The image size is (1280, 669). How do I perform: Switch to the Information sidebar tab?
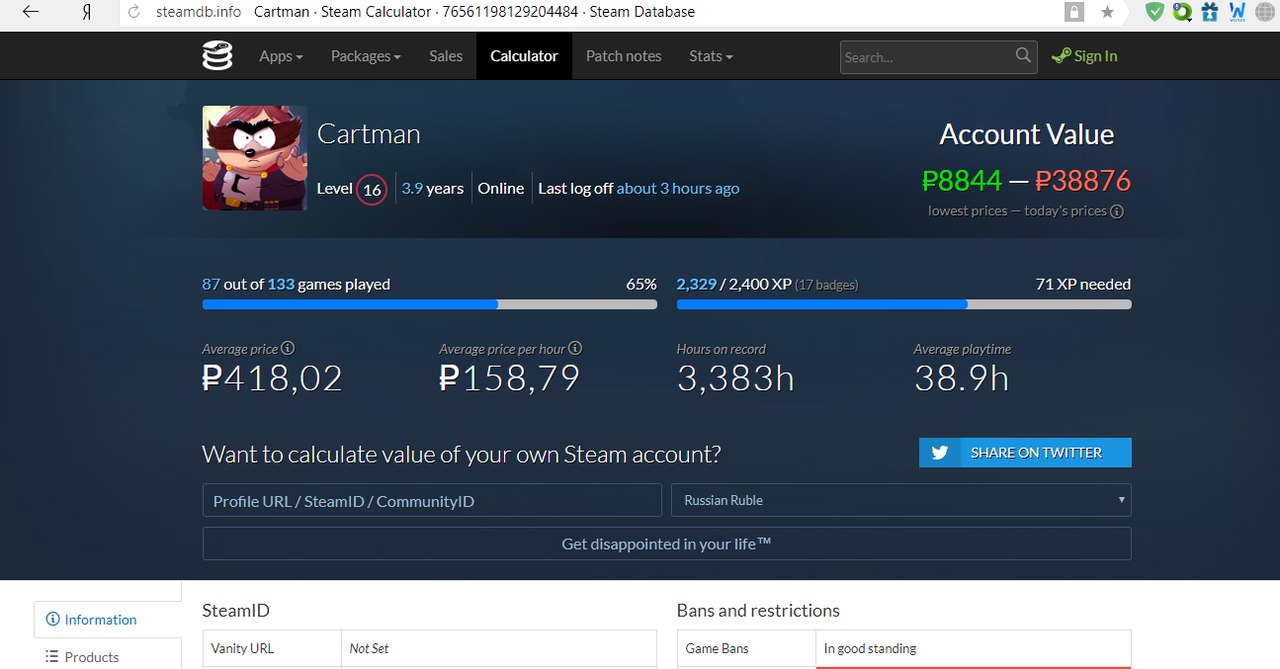tap(108, 620)
